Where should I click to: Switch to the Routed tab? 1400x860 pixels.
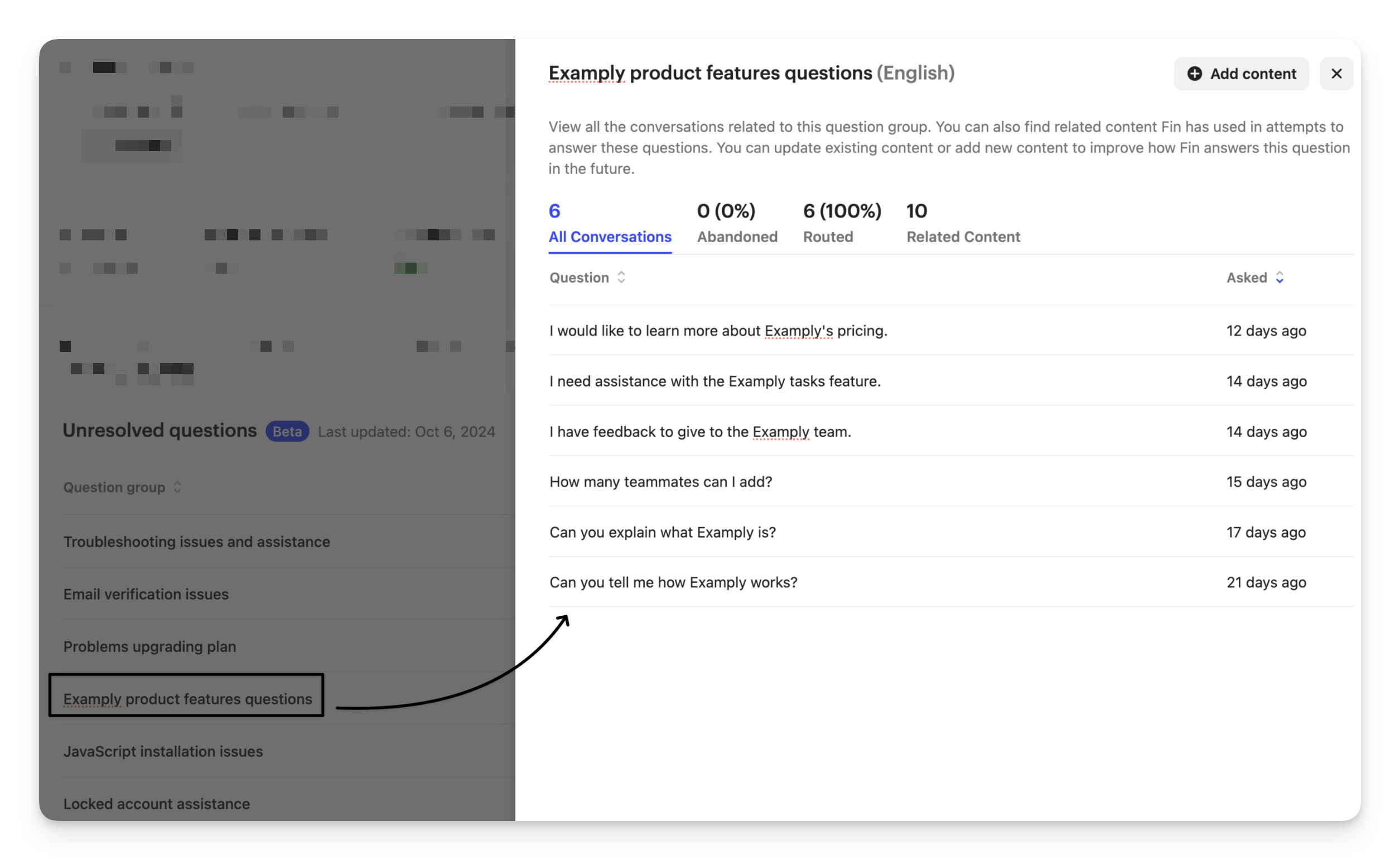841,225
